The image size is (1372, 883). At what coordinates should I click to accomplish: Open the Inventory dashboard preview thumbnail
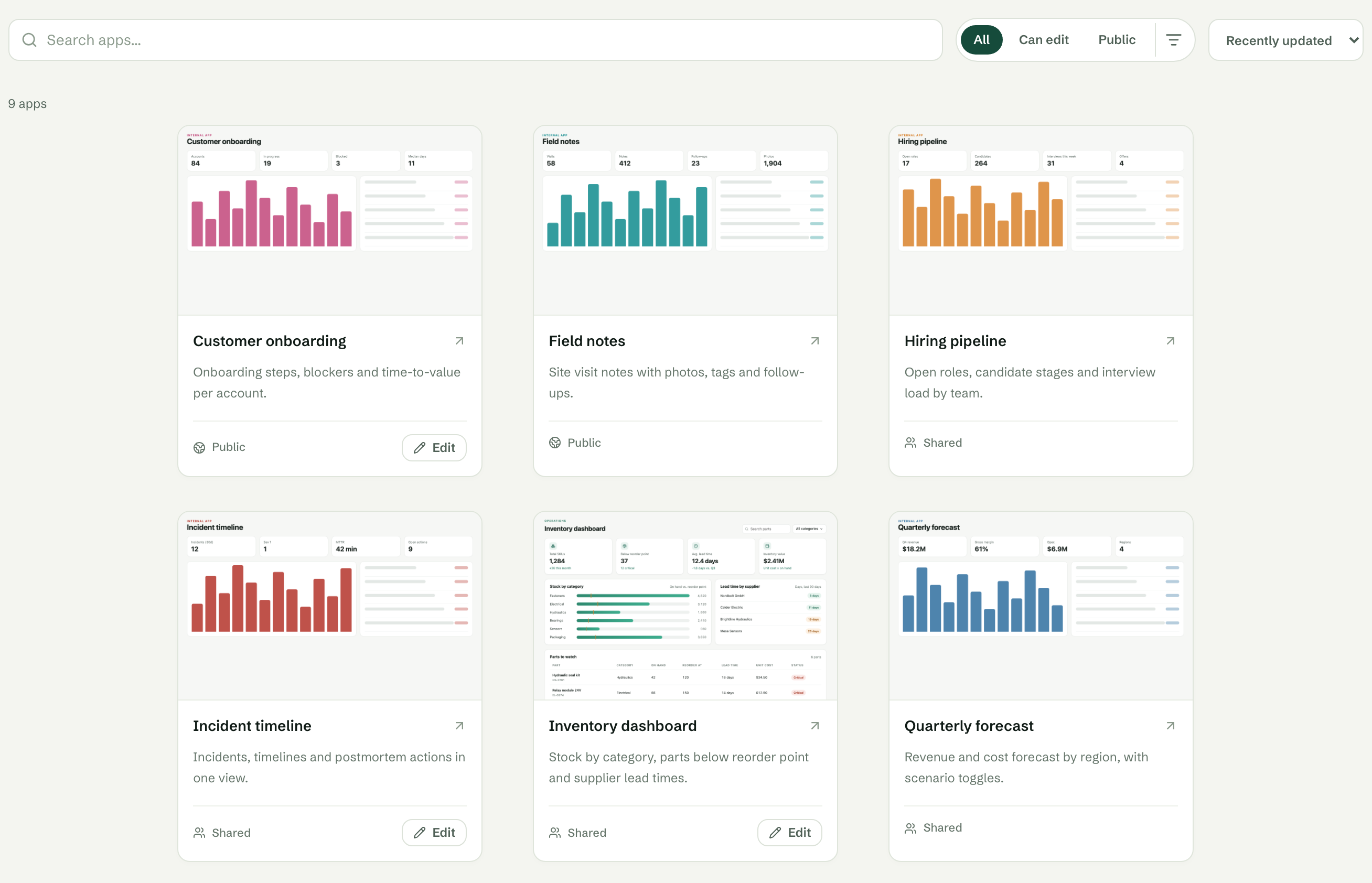tap(685, 606)
